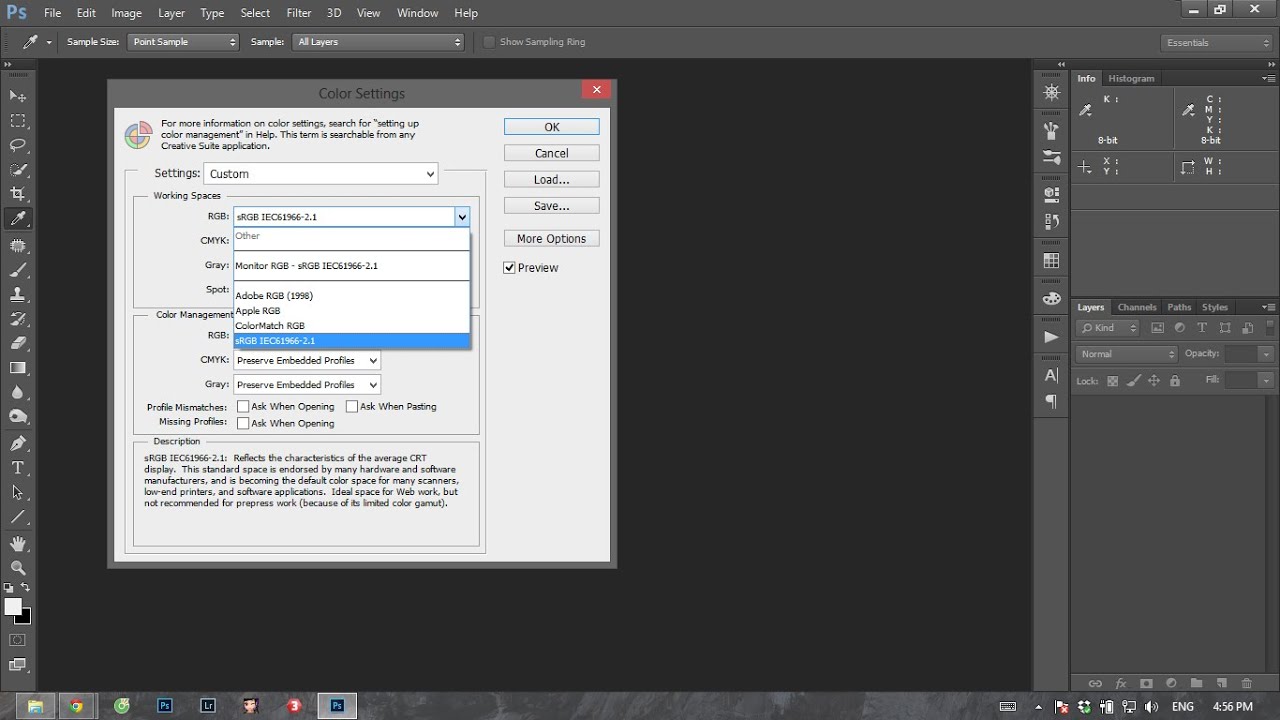Choose Adobe RGB (1998) from list
The width and height of the screenshot is (1280, 720).
click(351, 296)
